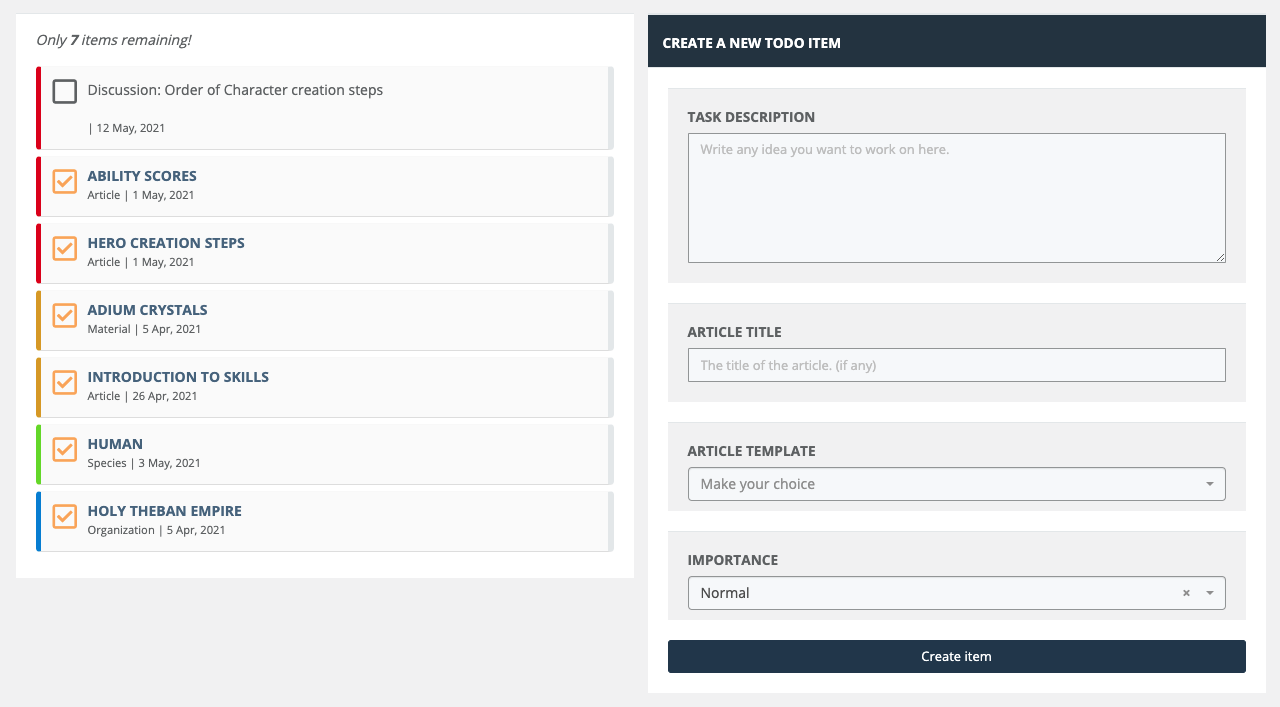This screenshot has height=707, width=1280.
Task: Untick the Adium Crystals checkbox
Action: click(65, 315)
